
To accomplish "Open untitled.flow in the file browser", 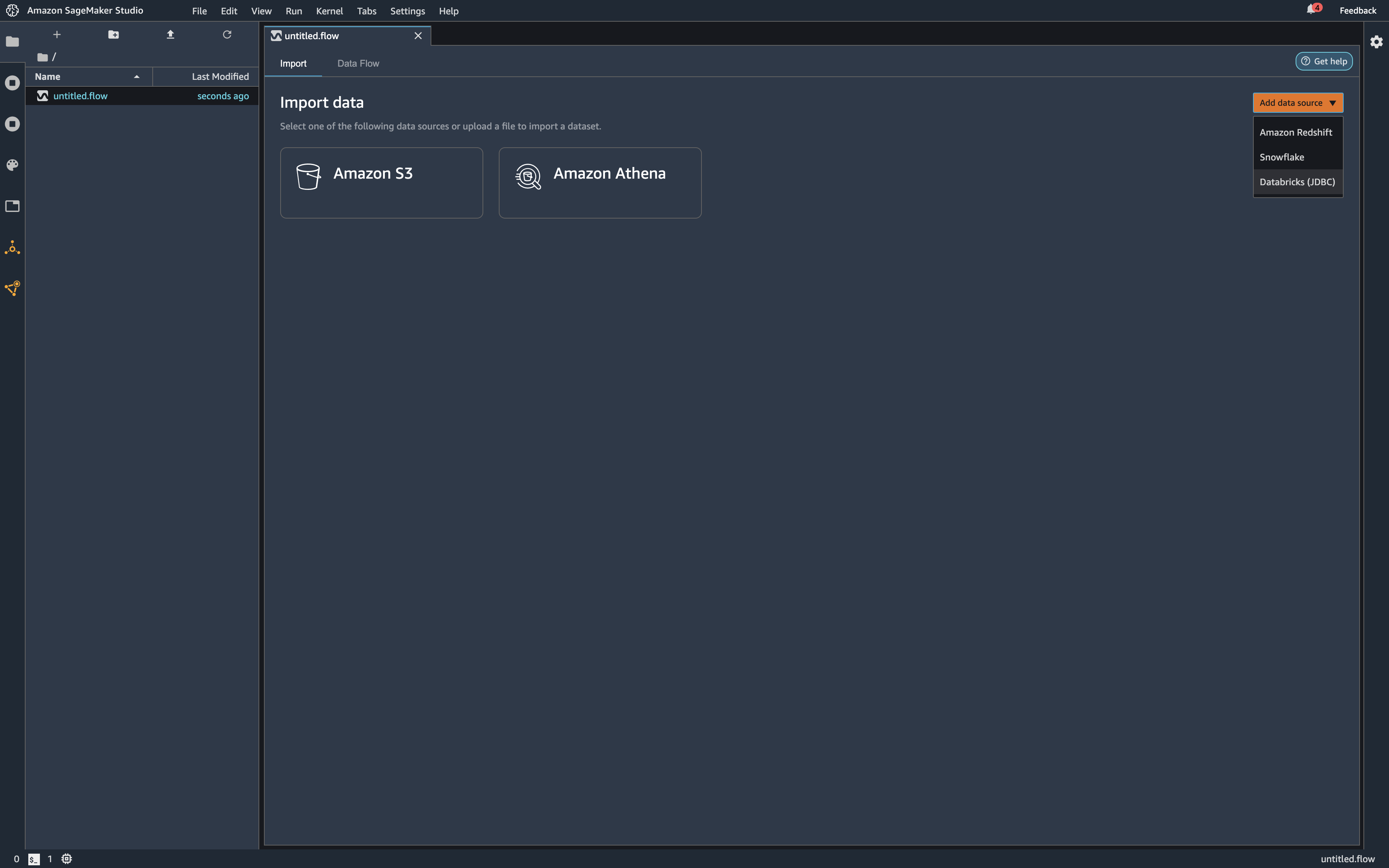I will pos(80,96).
